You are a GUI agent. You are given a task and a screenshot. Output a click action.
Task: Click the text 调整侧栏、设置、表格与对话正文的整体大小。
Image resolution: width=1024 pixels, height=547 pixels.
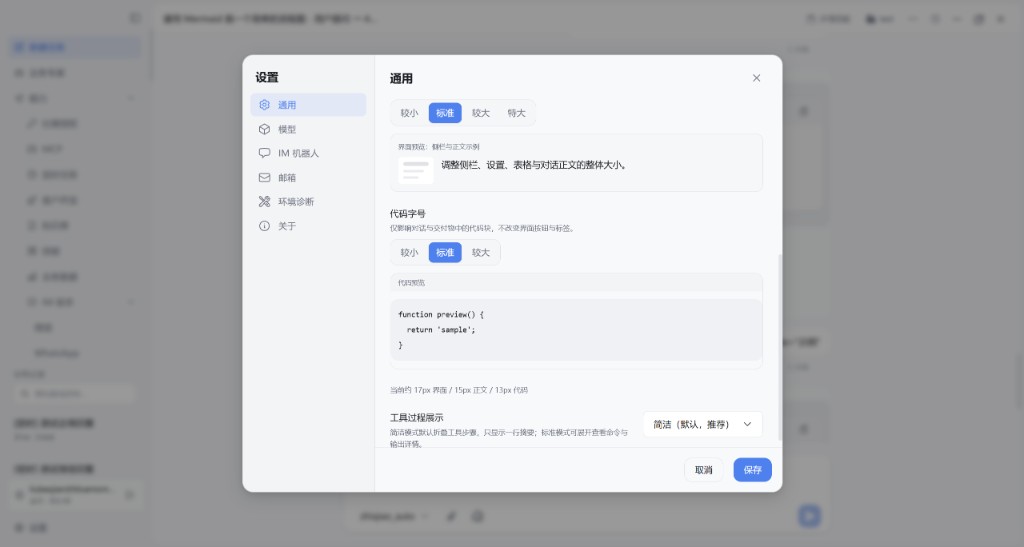click(535, 165)
